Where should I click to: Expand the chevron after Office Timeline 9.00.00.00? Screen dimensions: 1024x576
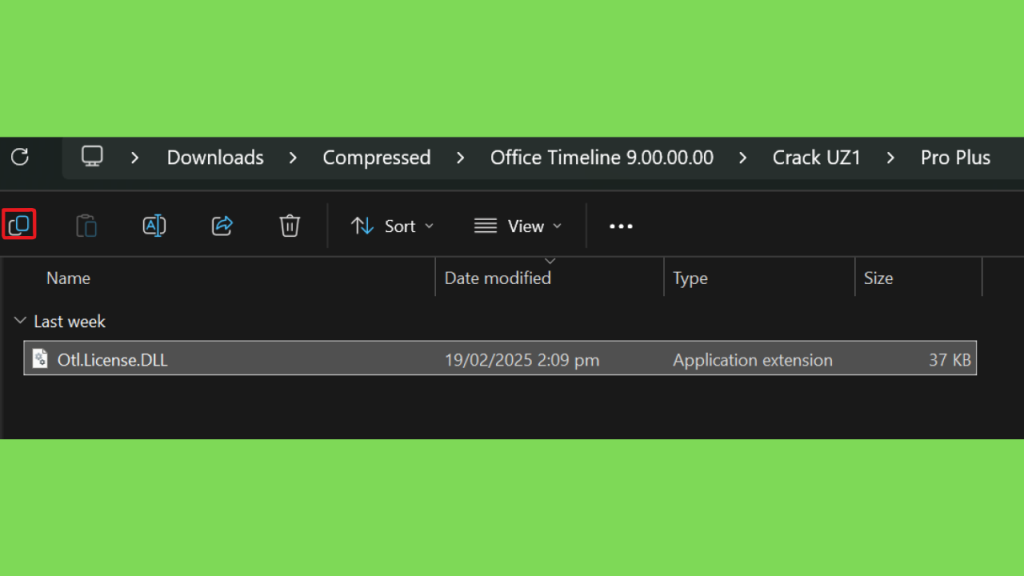tap(743, 157)
